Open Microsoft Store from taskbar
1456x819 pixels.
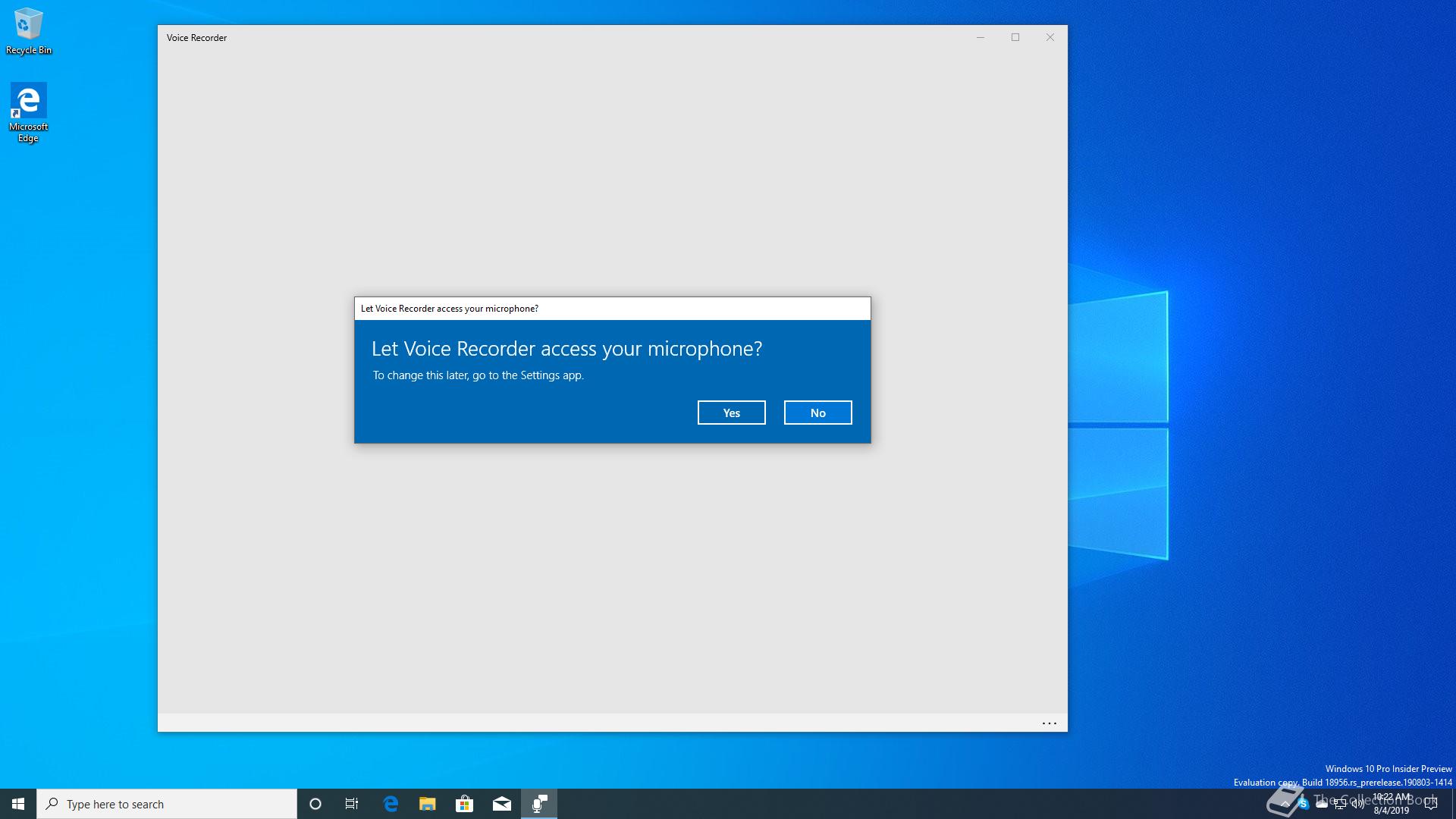tap(464, 804)
